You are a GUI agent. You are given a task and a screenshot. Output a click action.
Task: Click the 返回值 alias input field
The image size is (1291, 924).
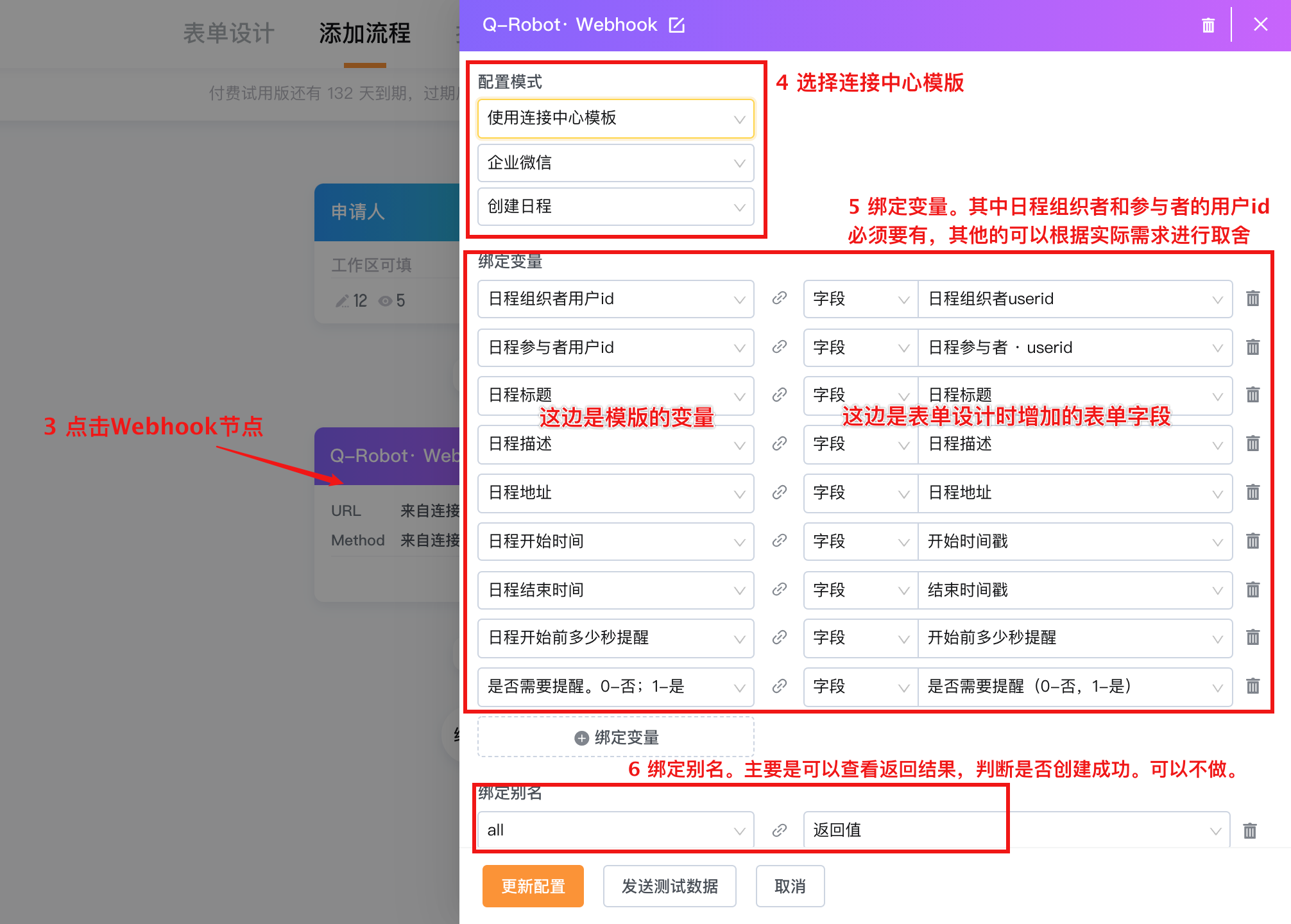point(1016,830)
